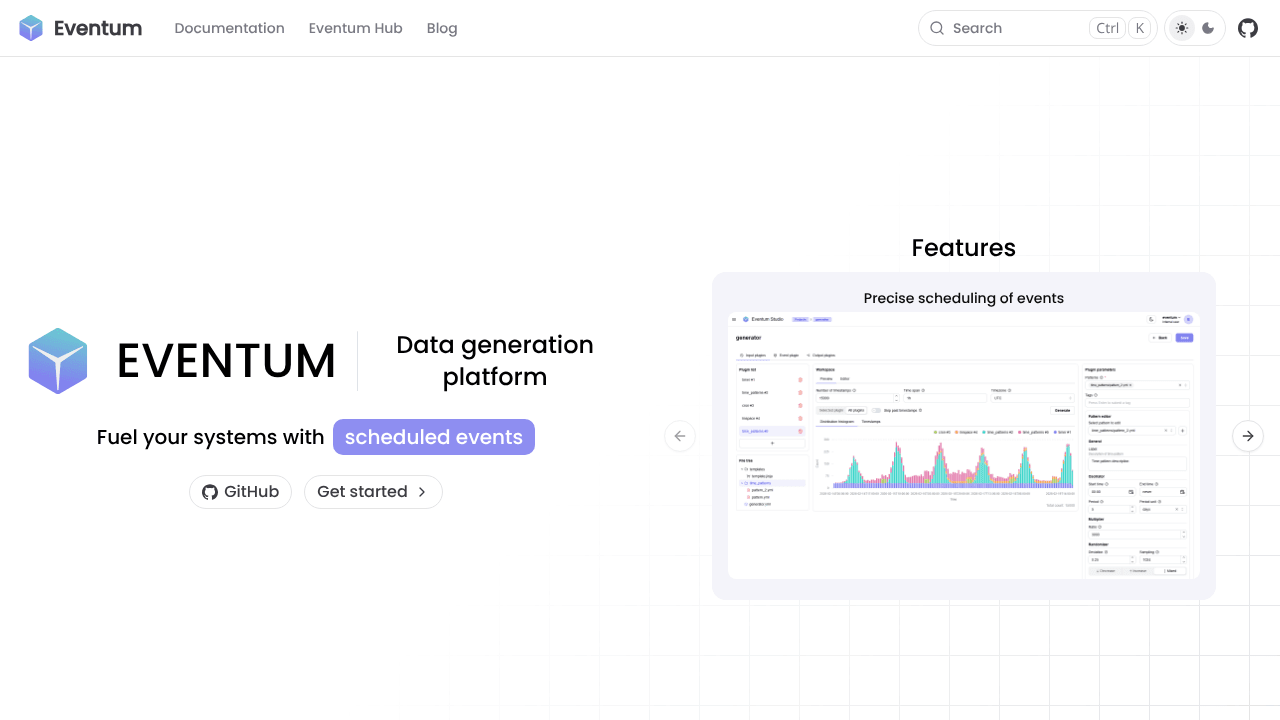Open the Eventum Studio screenshot preview
Screen dimensions: 1280x720
964,445
